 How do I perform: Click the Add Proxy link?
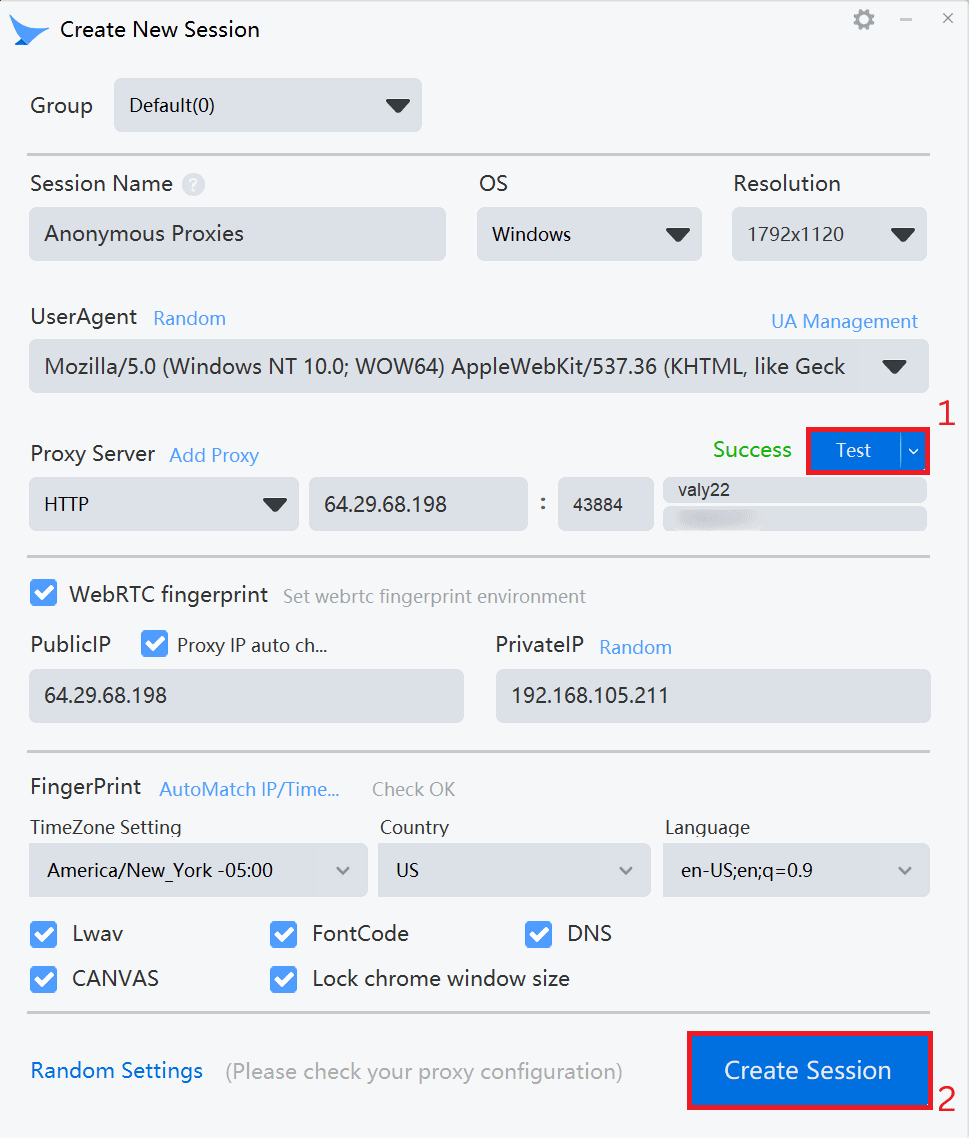click(213, 455)
